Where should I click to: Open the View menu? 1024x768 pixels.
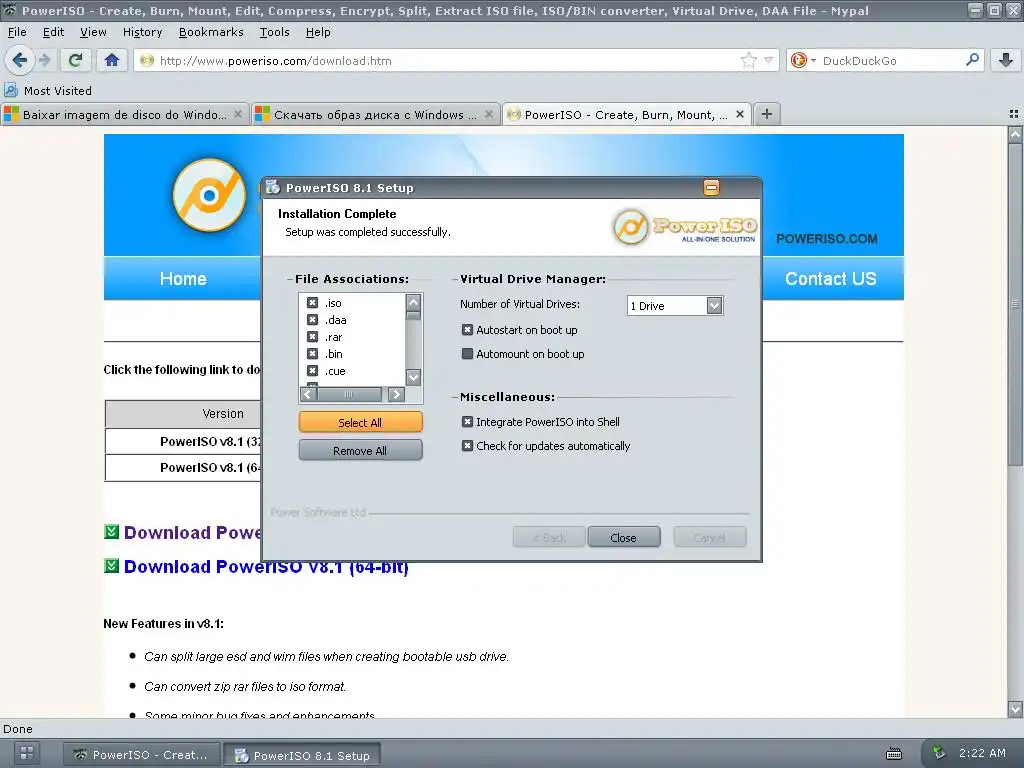pos(93,32)
